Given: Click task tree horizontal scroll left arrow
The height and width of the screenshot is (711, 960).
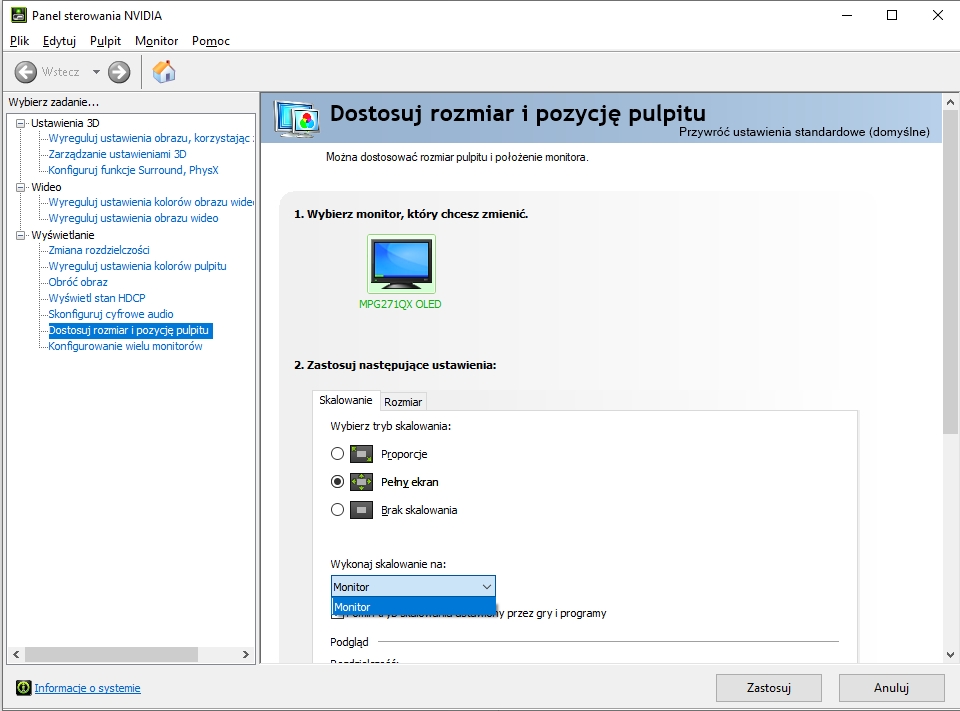Looking at the screenshot, I should click(17, 654).
